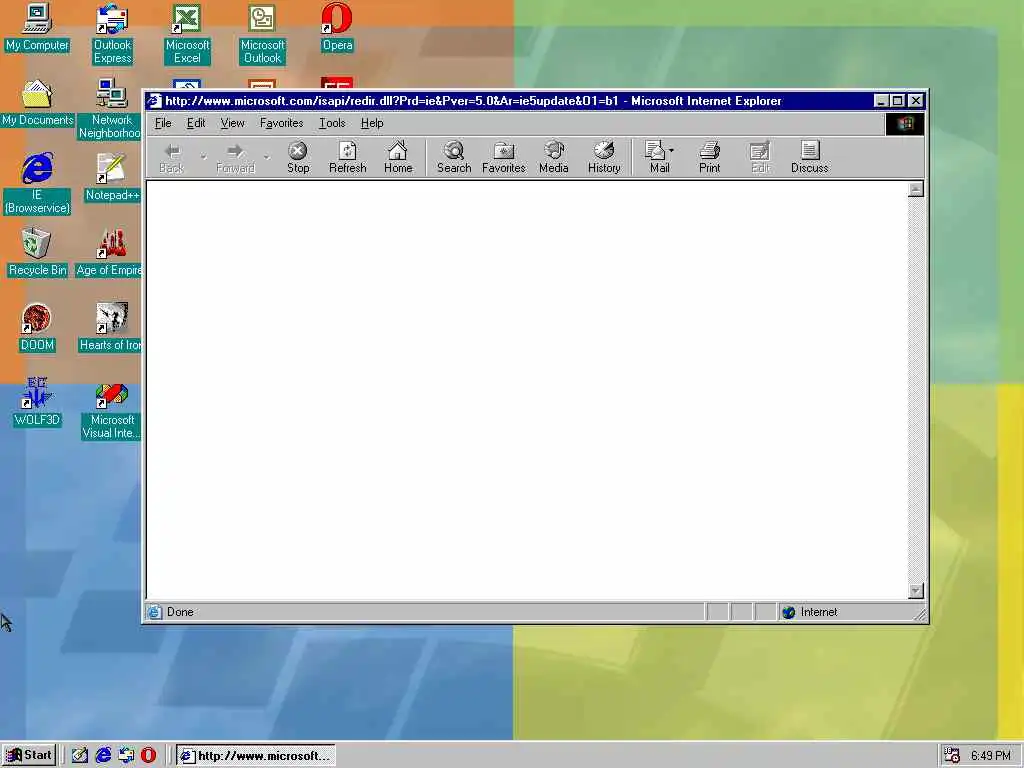Select the Hearts of Iron shortcut

pos(110,328)
